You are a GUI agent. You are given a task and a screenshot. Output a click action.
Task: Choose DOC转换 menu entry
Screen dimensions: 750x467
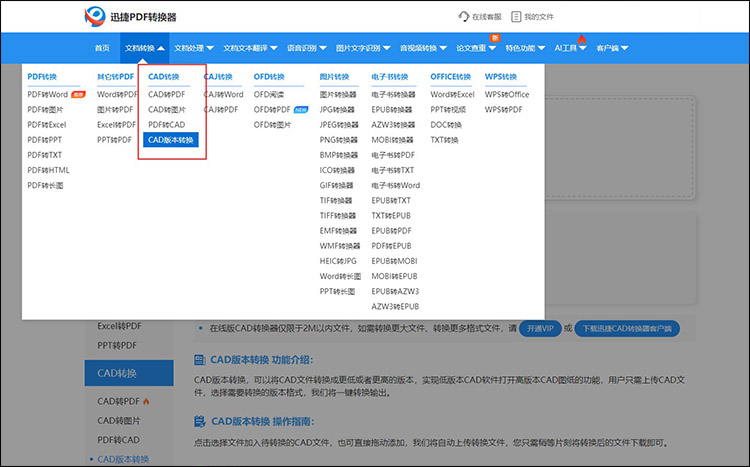click(x=446, y=124)
